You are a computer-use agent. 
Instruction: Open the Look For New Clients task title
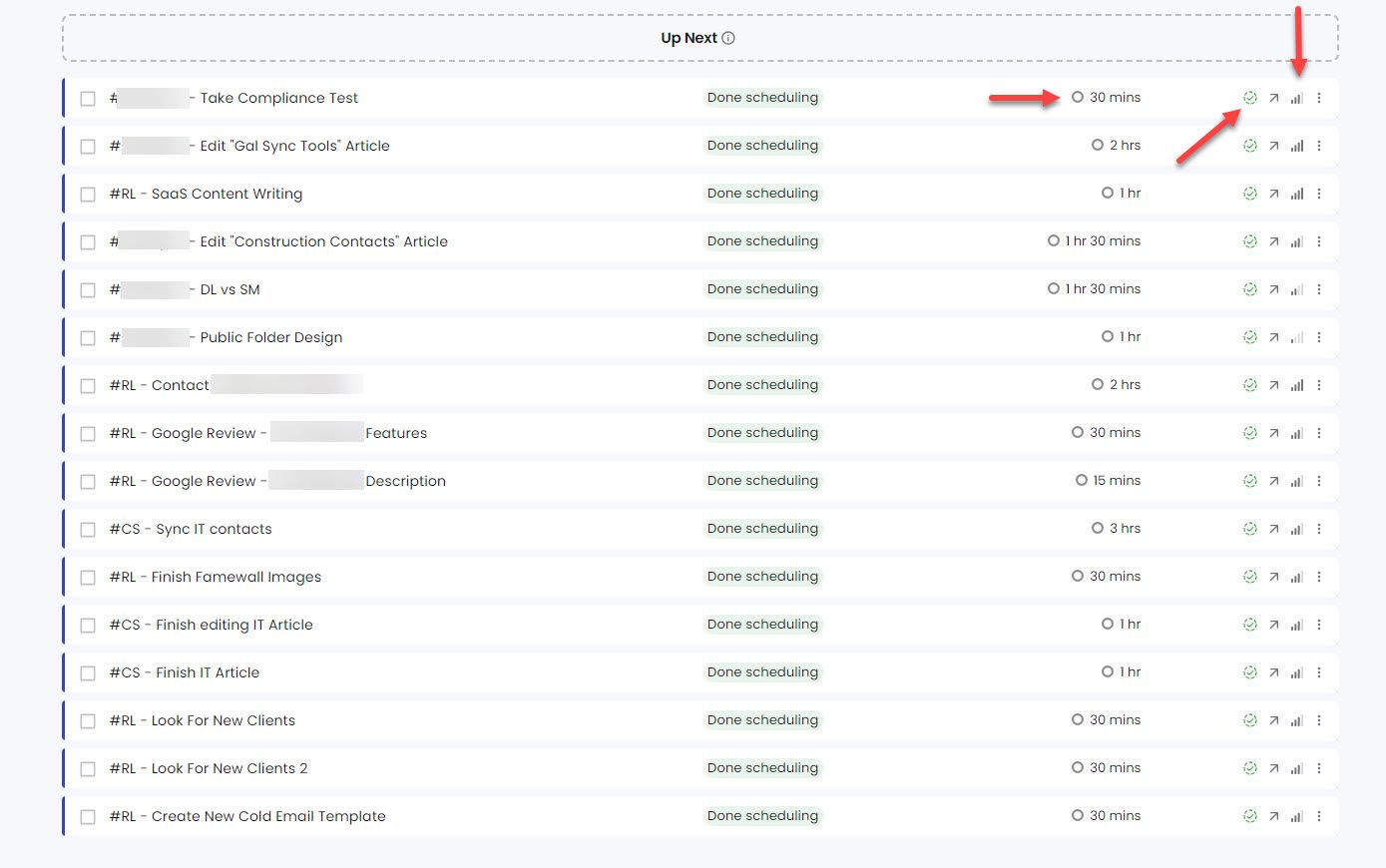click(223, 720)
